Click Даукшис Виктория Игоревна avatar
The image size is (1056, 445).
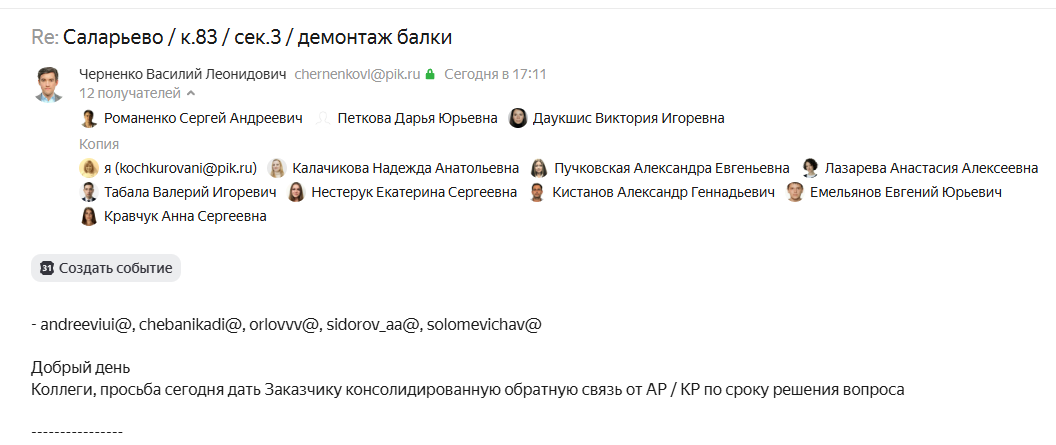(518, 118)
